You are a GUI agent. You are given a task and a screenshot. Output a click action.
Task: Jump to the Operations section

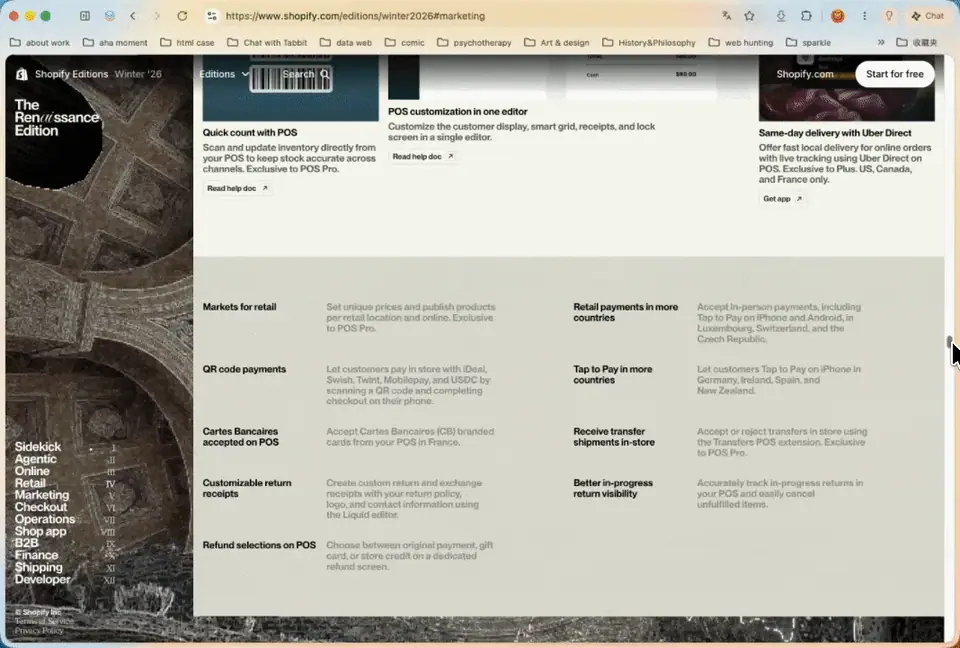point(45,519)
